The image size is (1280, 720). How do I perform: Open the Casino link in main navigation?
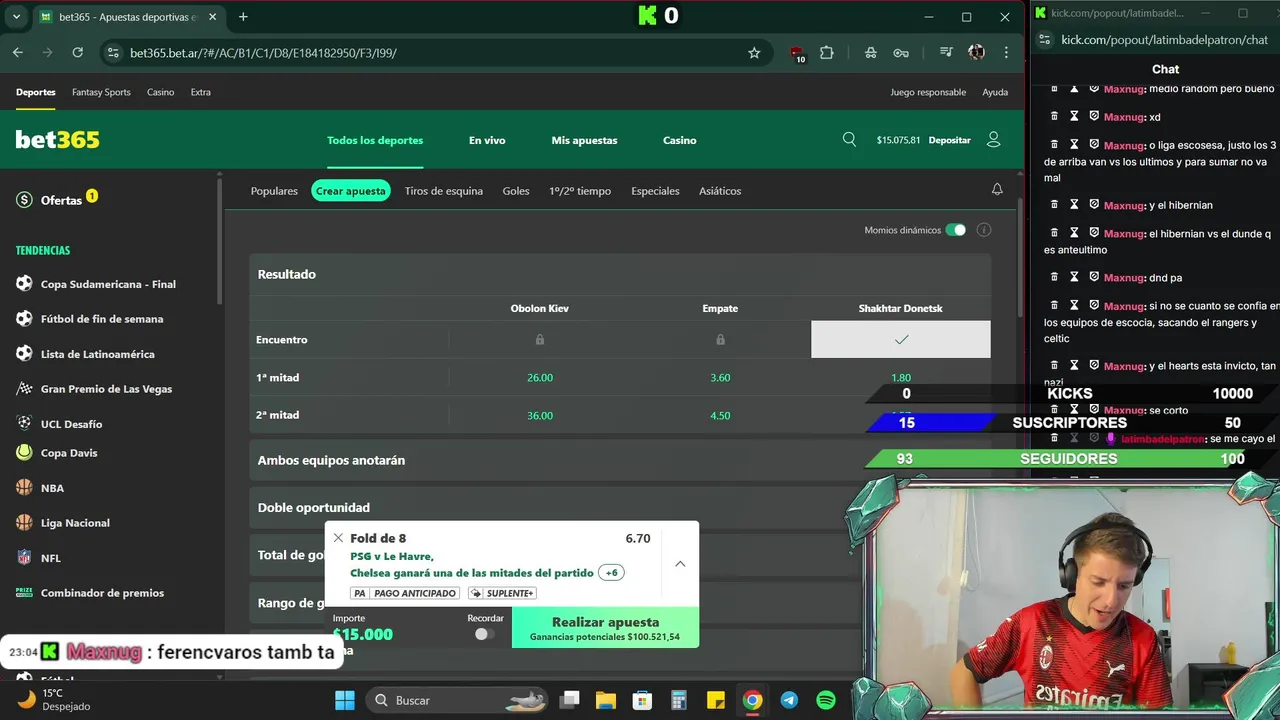[x=680, y=140]
